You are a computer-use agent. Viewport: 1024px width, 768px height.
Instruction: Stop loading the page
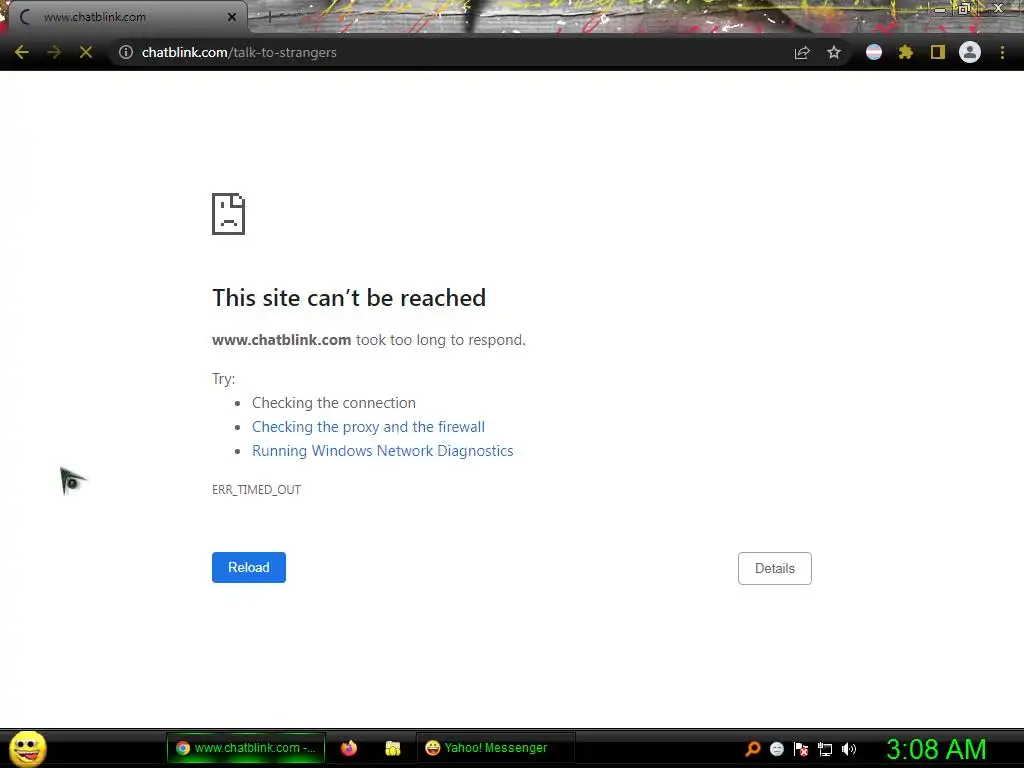tap(86, 52)
